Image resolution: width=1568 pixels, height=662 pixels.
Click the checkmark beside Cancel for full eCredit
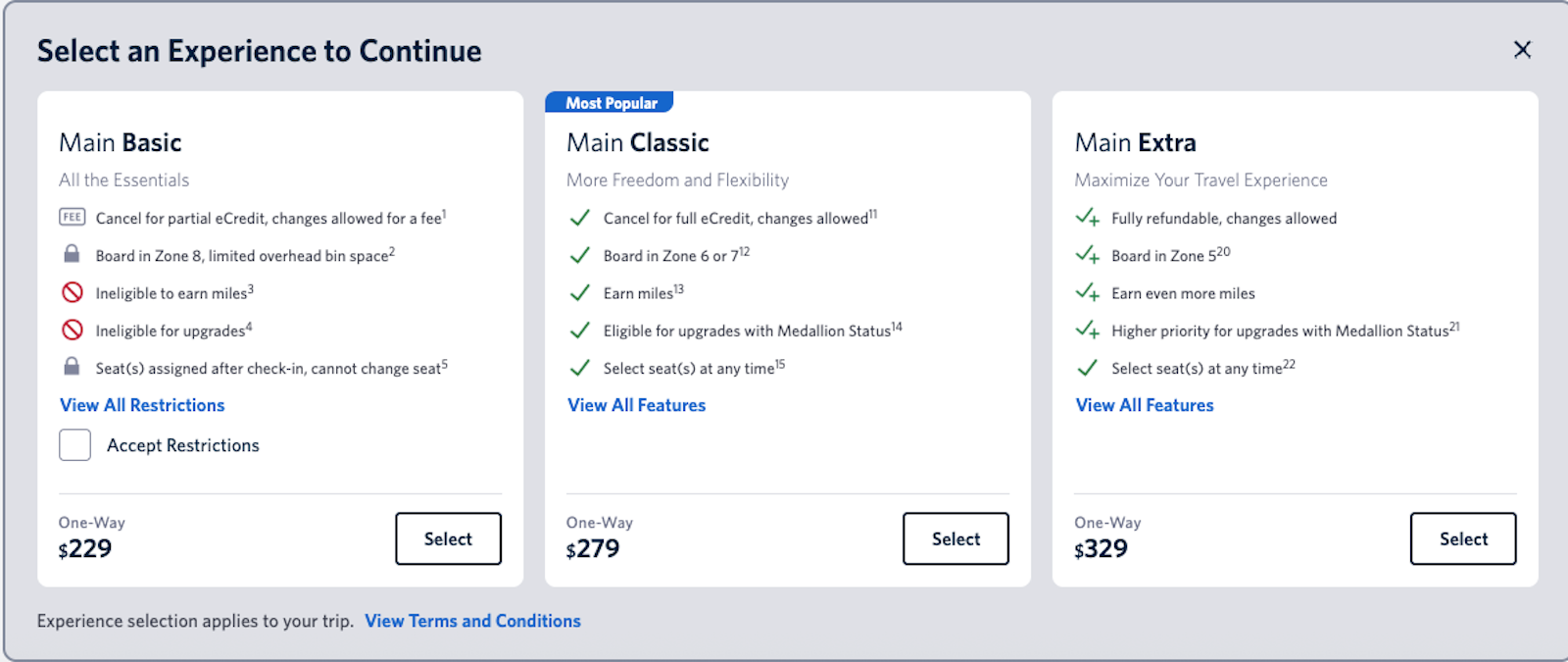[x=579, y=218]
